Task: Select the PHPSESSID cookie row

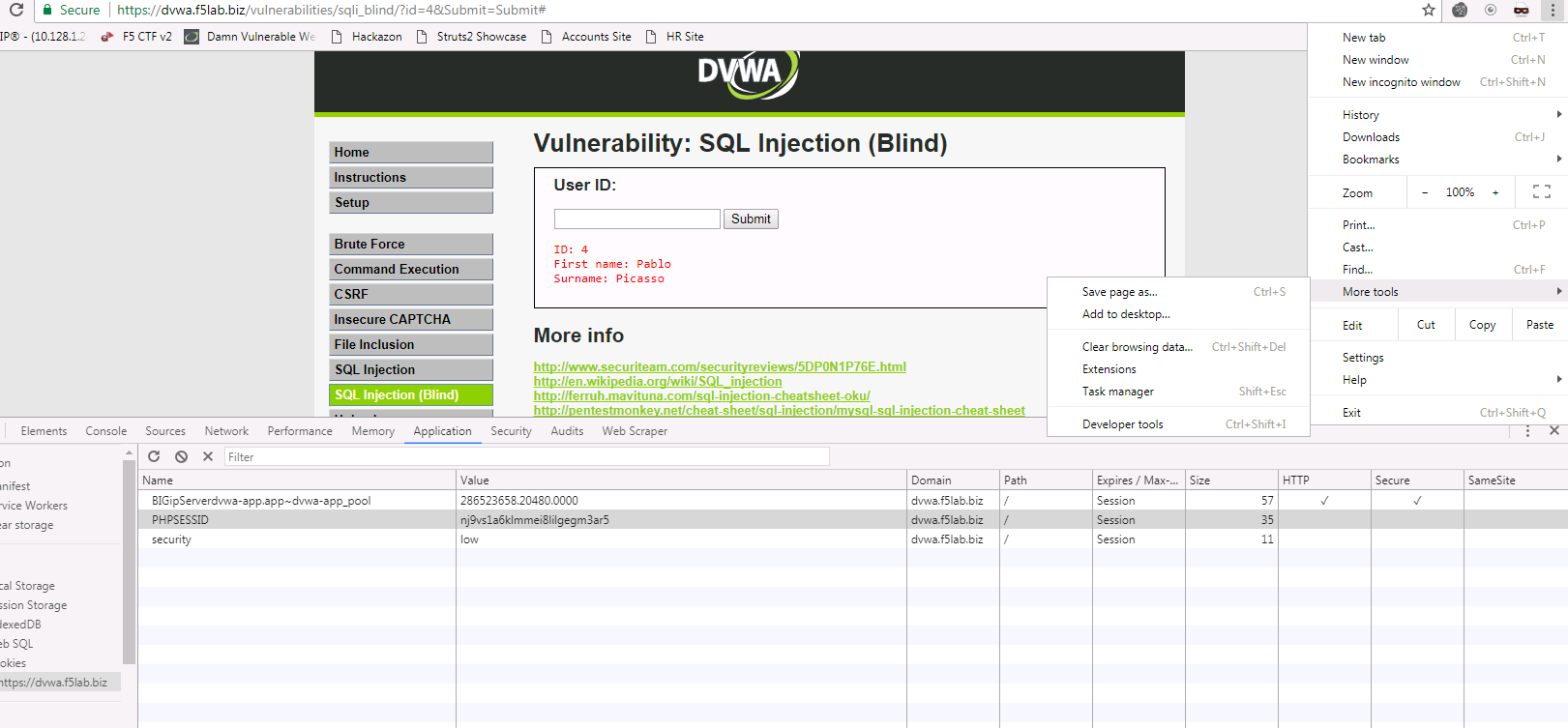Action: coord(852,520)
